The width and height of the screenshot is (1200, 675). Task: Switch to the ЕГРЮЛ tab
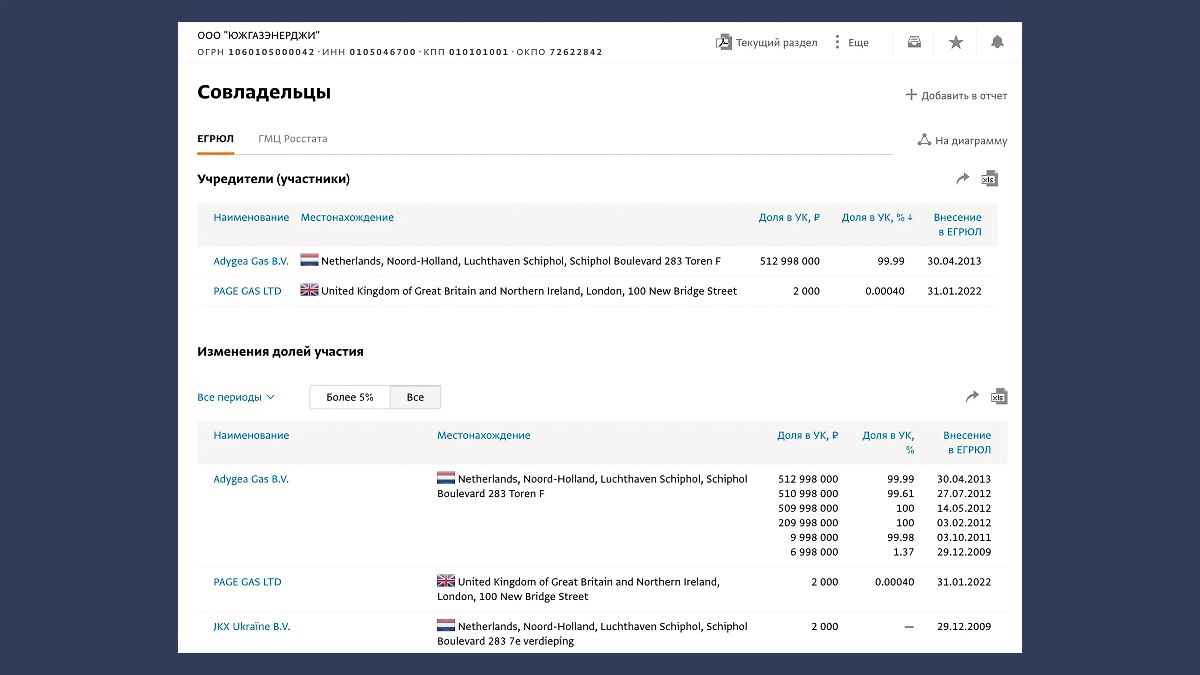(x=215, y=139)
